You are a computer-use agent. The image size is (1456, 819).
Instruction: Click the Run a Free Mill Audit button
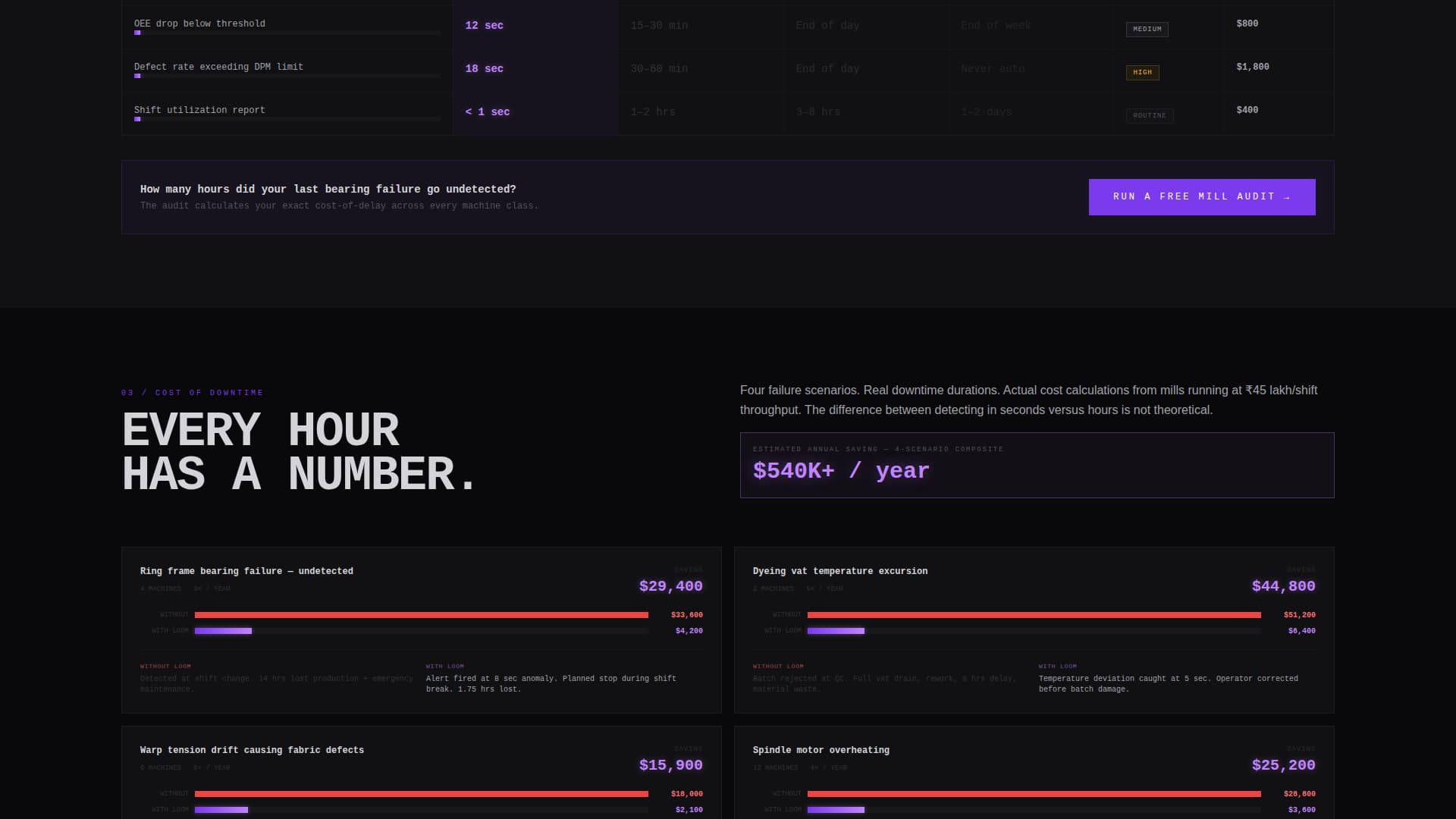[x=1202, y=197]
